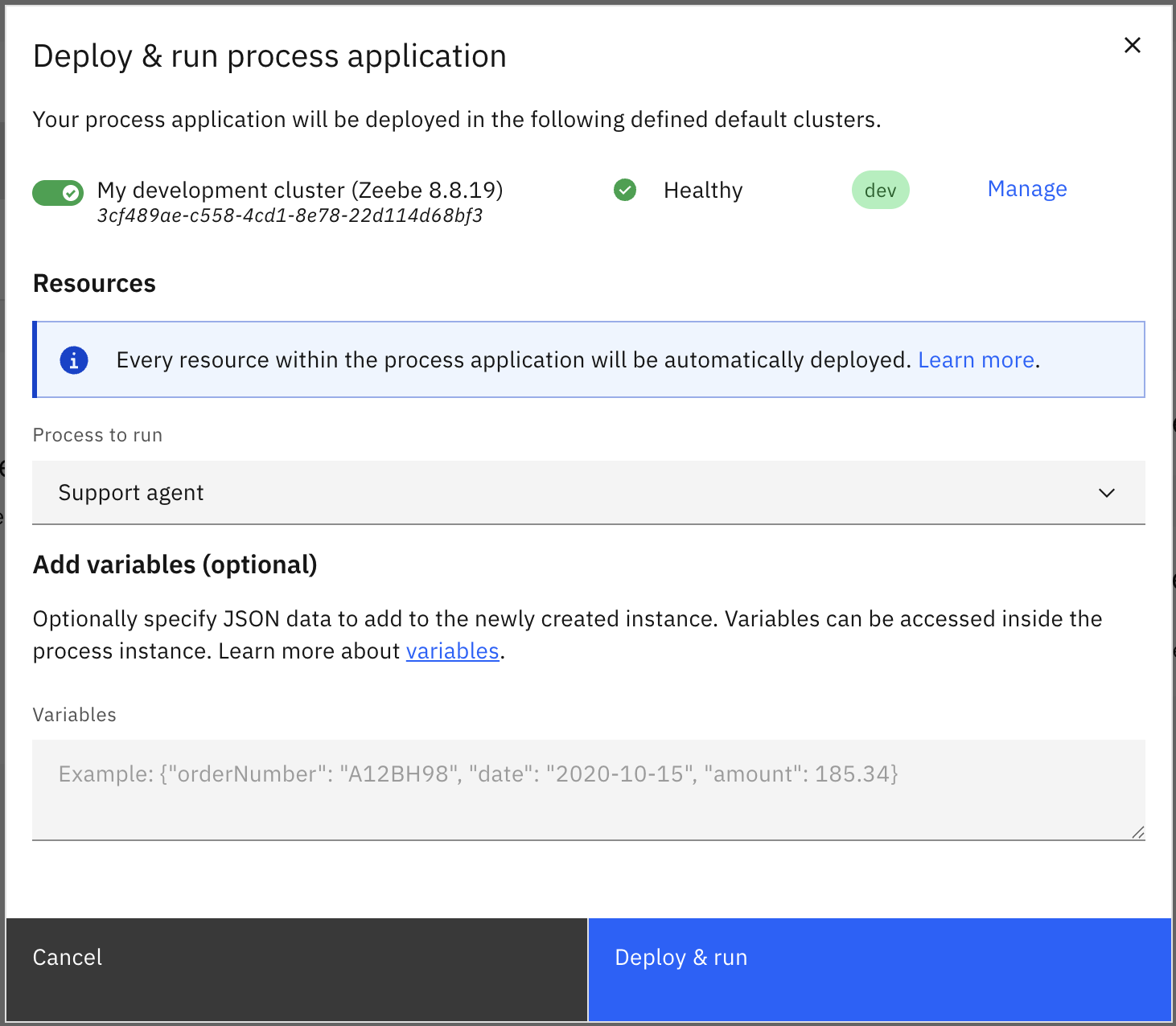This screenshot has width=1176, height=1026.
Task: Click the green Healthy status checkmark icon
Action: point(625,191)
